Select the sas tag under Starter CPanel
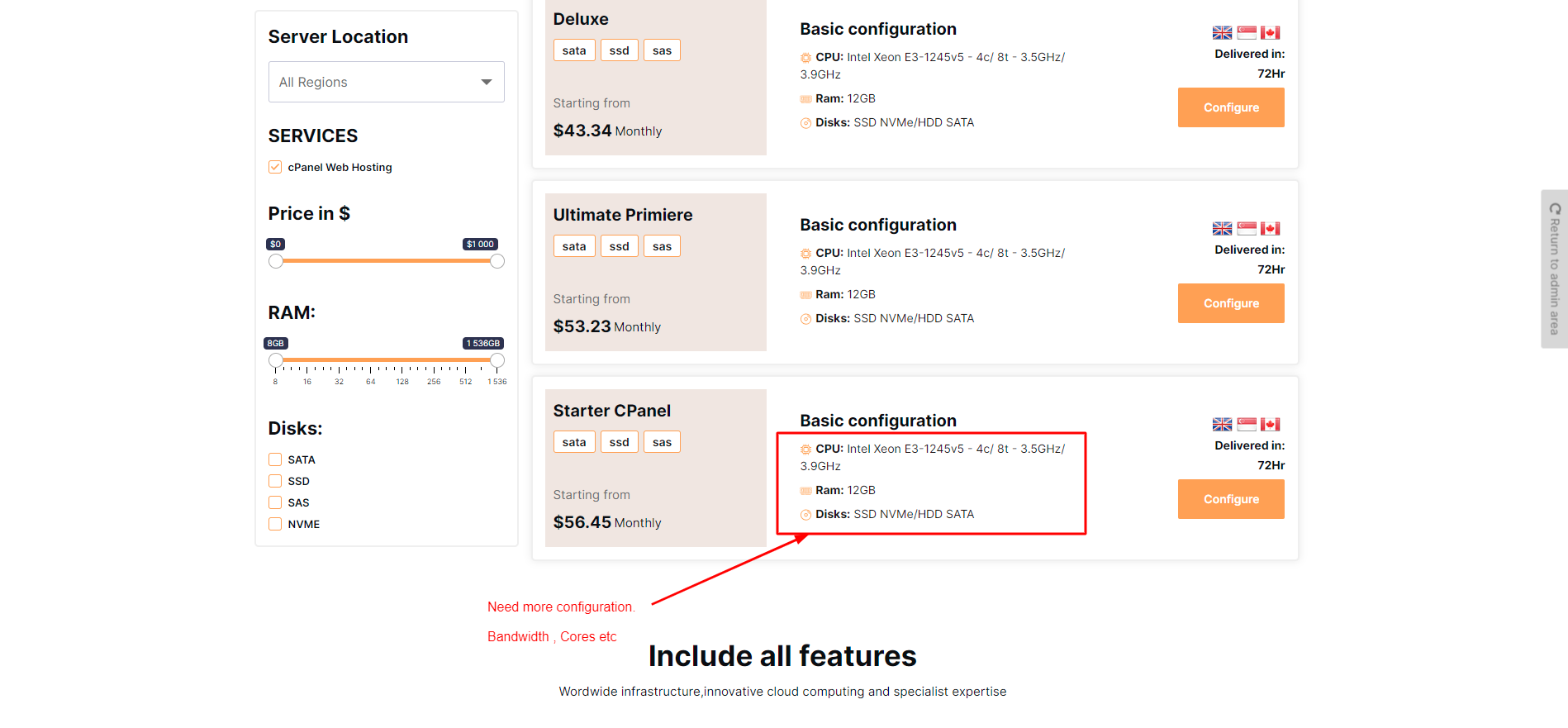1568x728 pixels. [662, 442]
